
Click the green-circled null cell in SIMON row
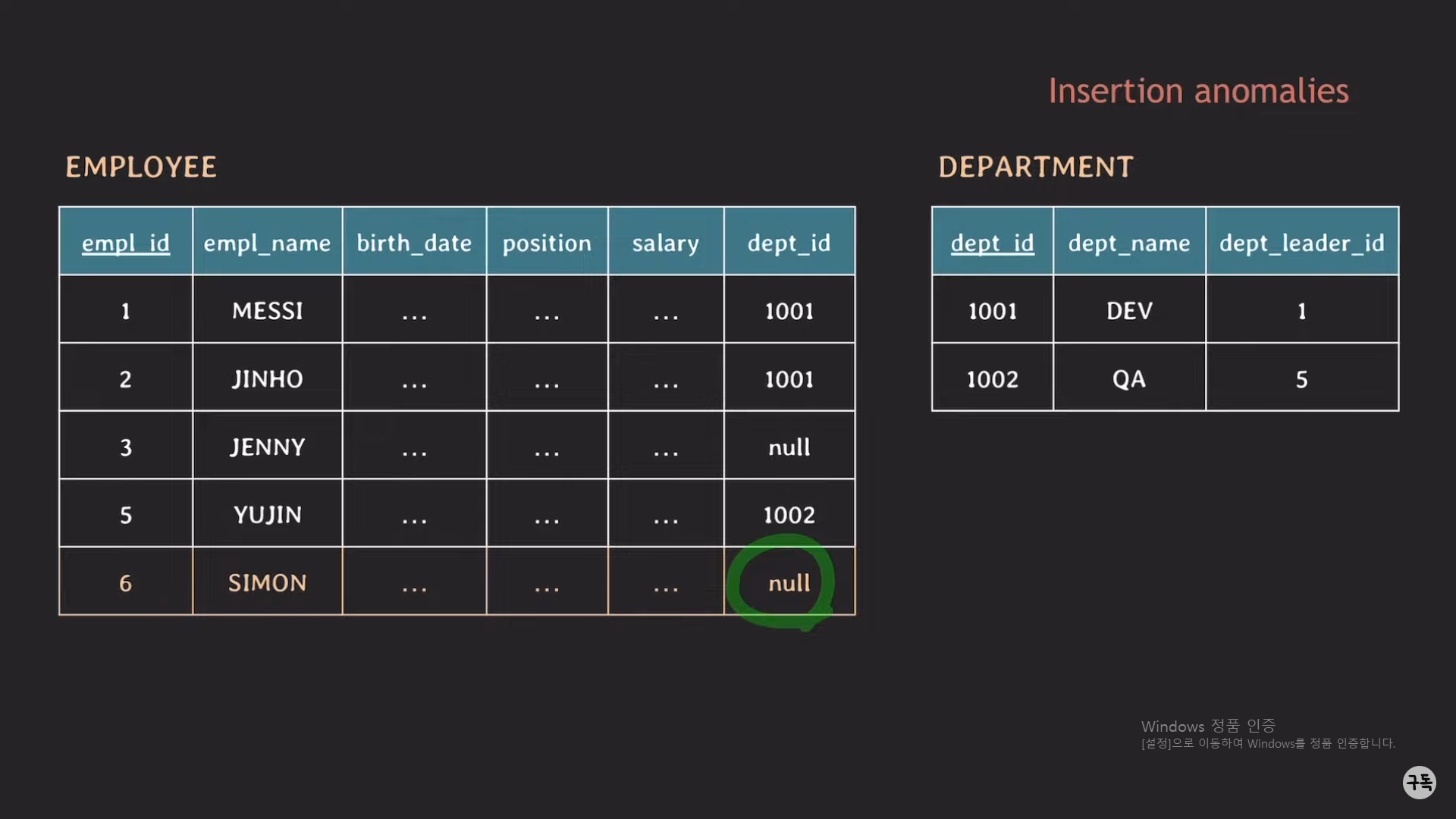(789, 582)
